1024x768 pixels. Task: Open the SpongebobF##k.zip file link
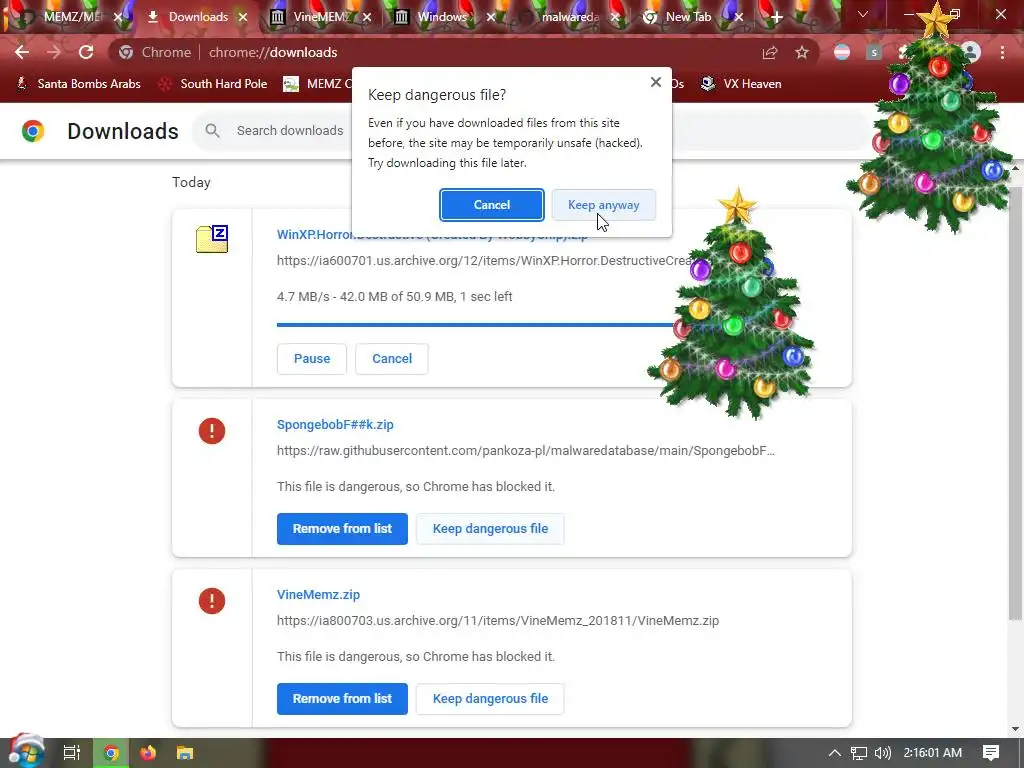(x=335, y=424)
